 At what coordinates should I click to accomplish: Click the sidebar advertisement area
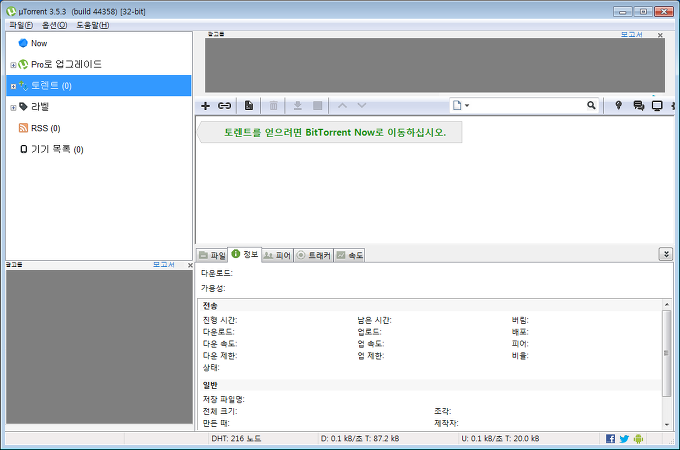[99, 347]
